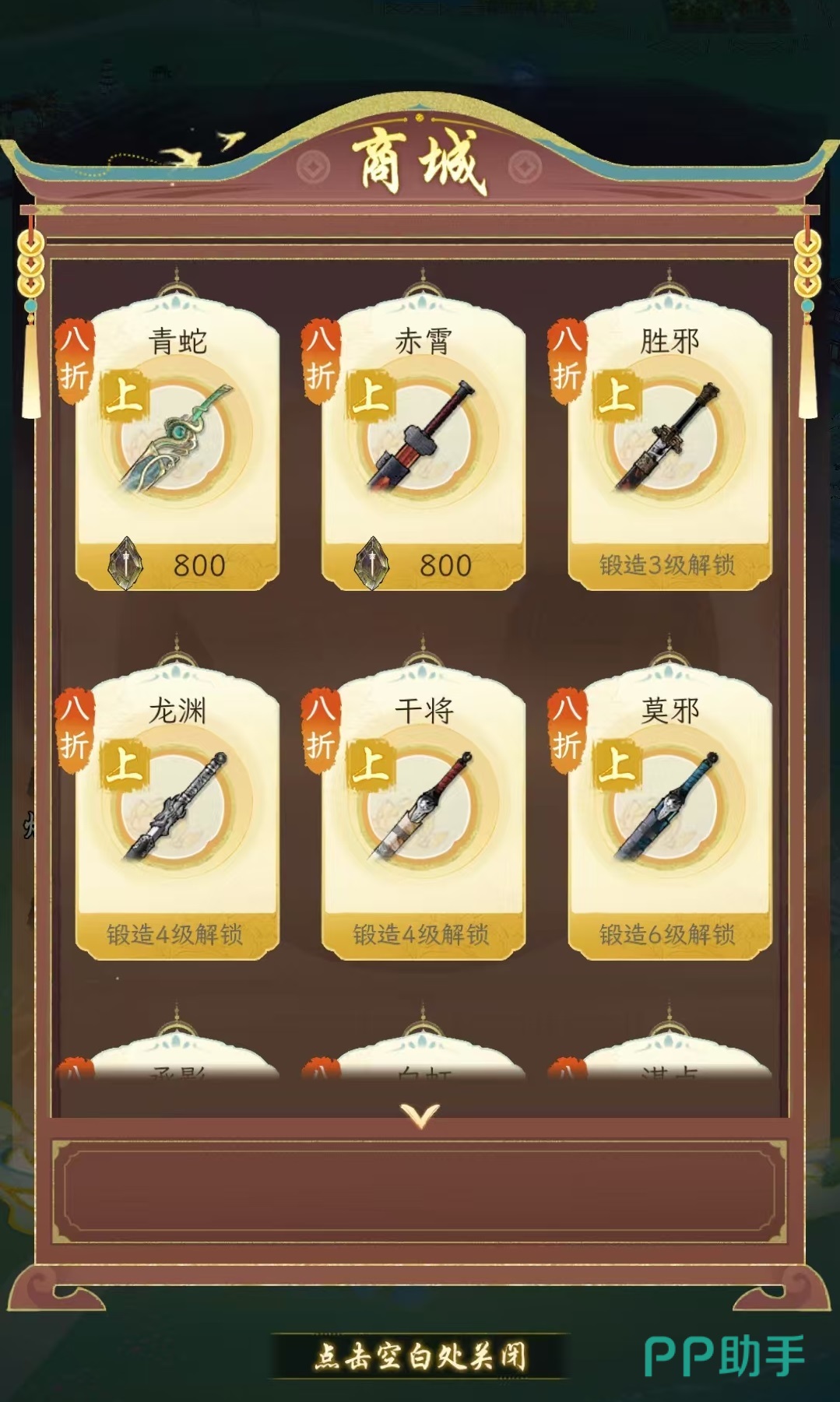Click the currency gem icon on 青蛇 card
Screen dimensions: 840x1402
pyautogui.click(x=125, y=563)
